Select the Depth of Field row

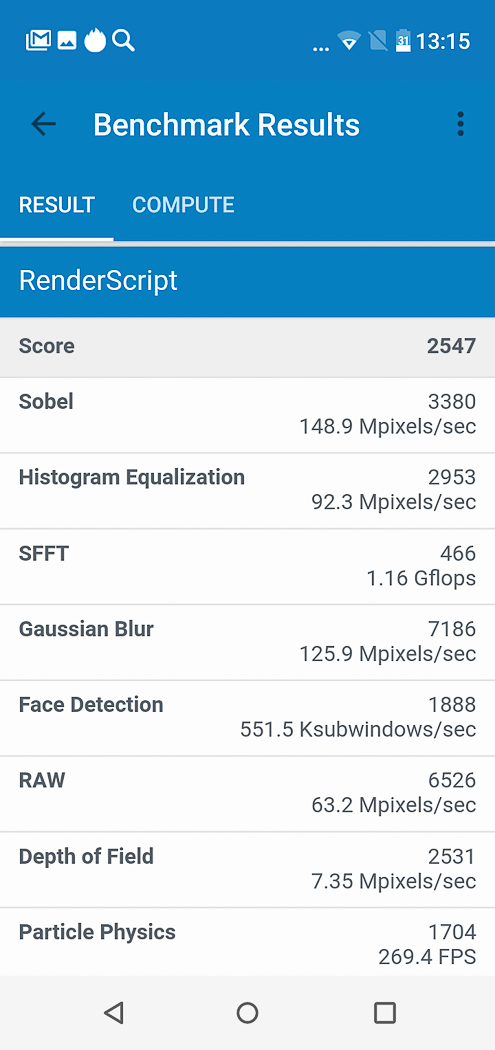(x=247, y=869)
